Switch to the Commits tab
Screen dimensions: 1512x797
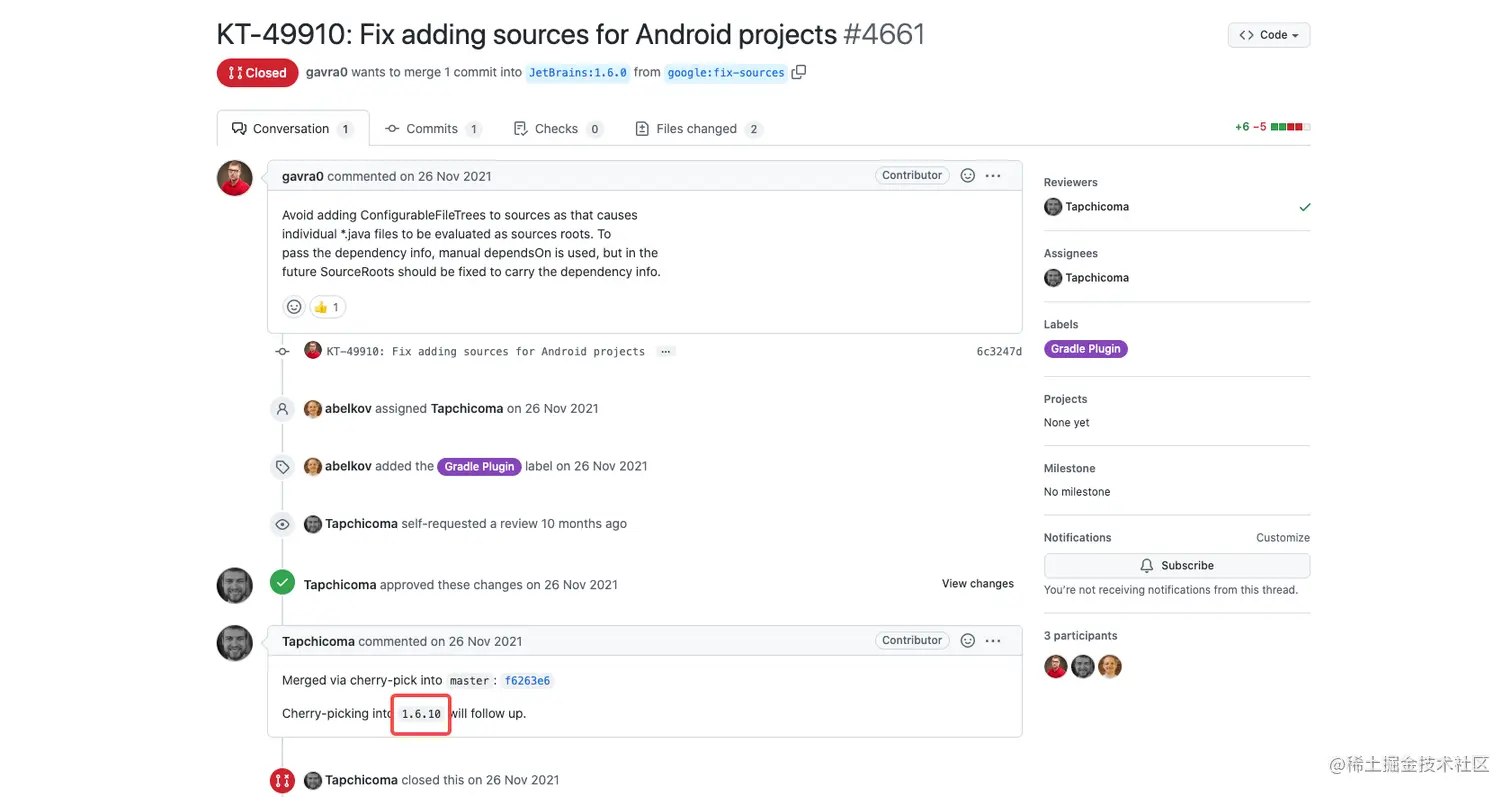tap(432, 129)
